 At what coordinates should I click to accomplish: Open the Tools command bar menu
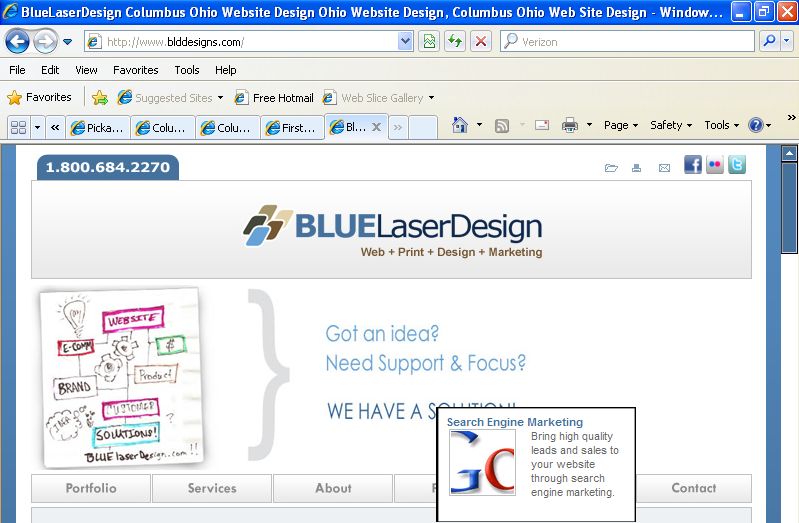click(721, 125)
